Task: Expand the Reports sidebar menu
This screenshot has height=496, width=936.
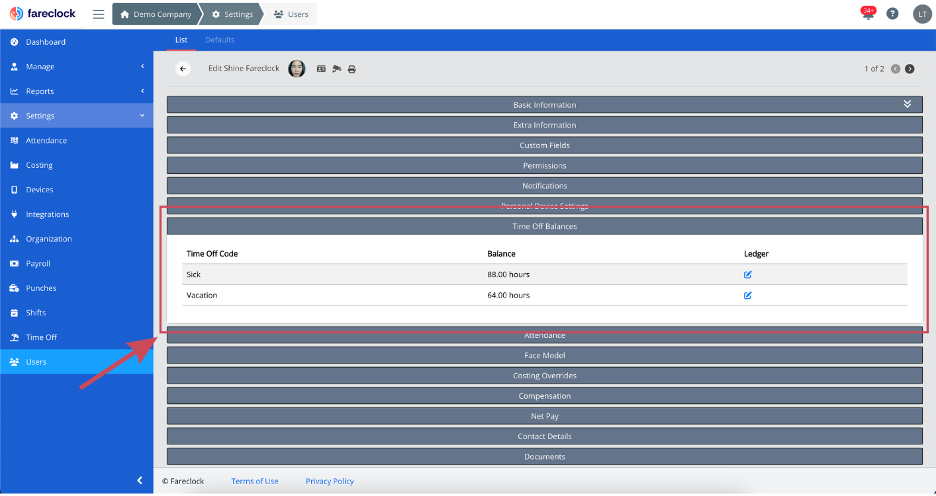Action: (x=76, y=91)
